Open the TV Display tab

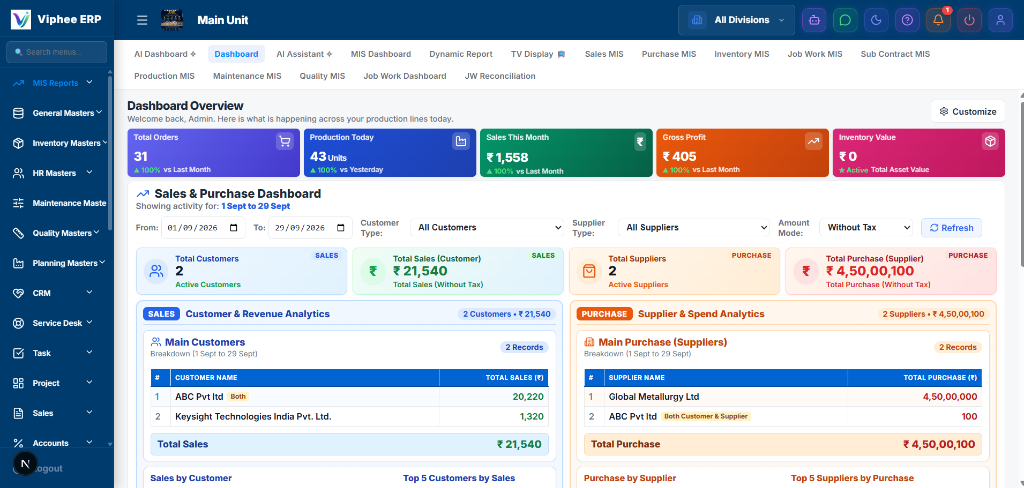[x=538, y=54]
